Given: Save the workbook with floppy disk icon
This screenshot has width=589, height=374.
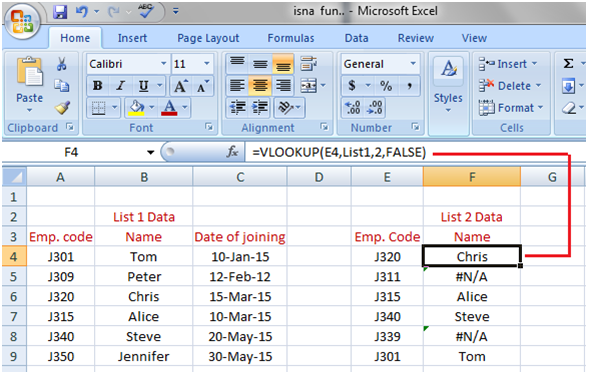Looking at the screenshot, I should [60, 12].
